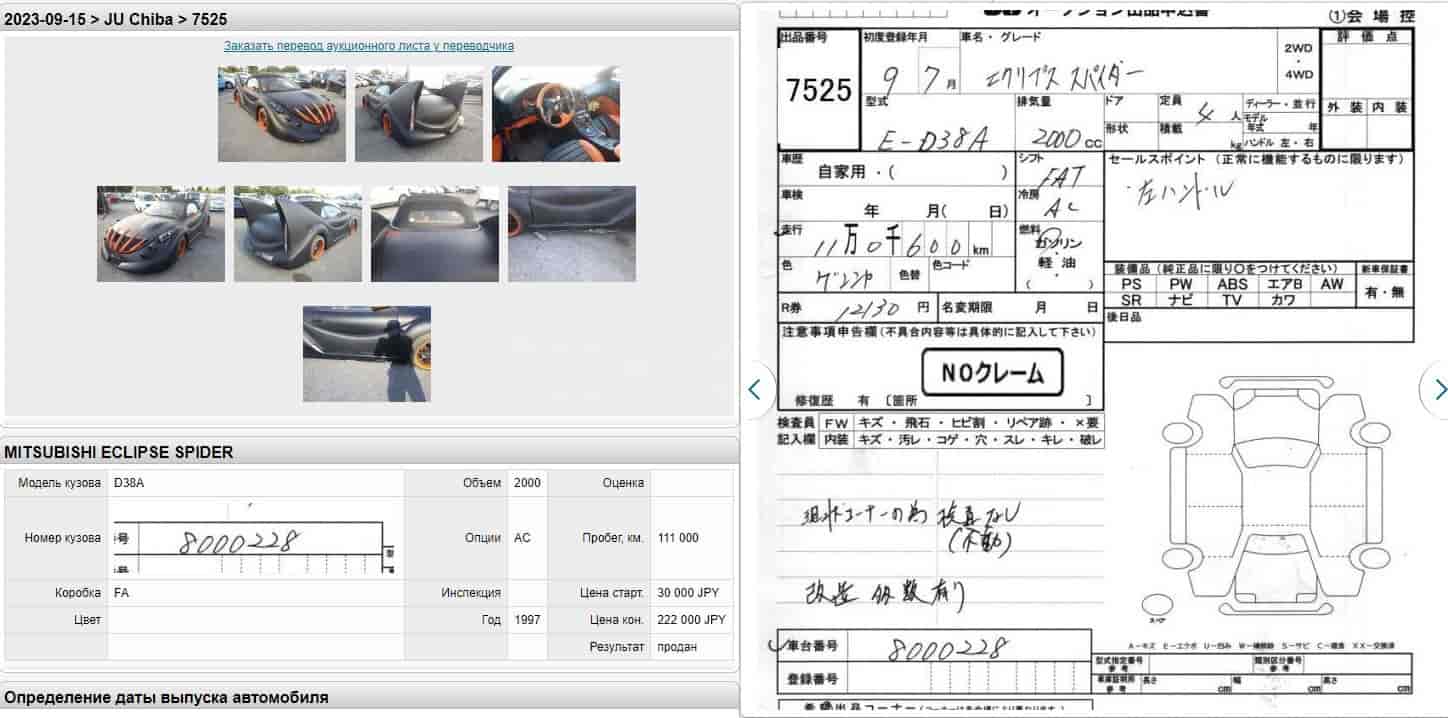Click the 'Объем' label
1448x718 pixels.
coord(482,483)
